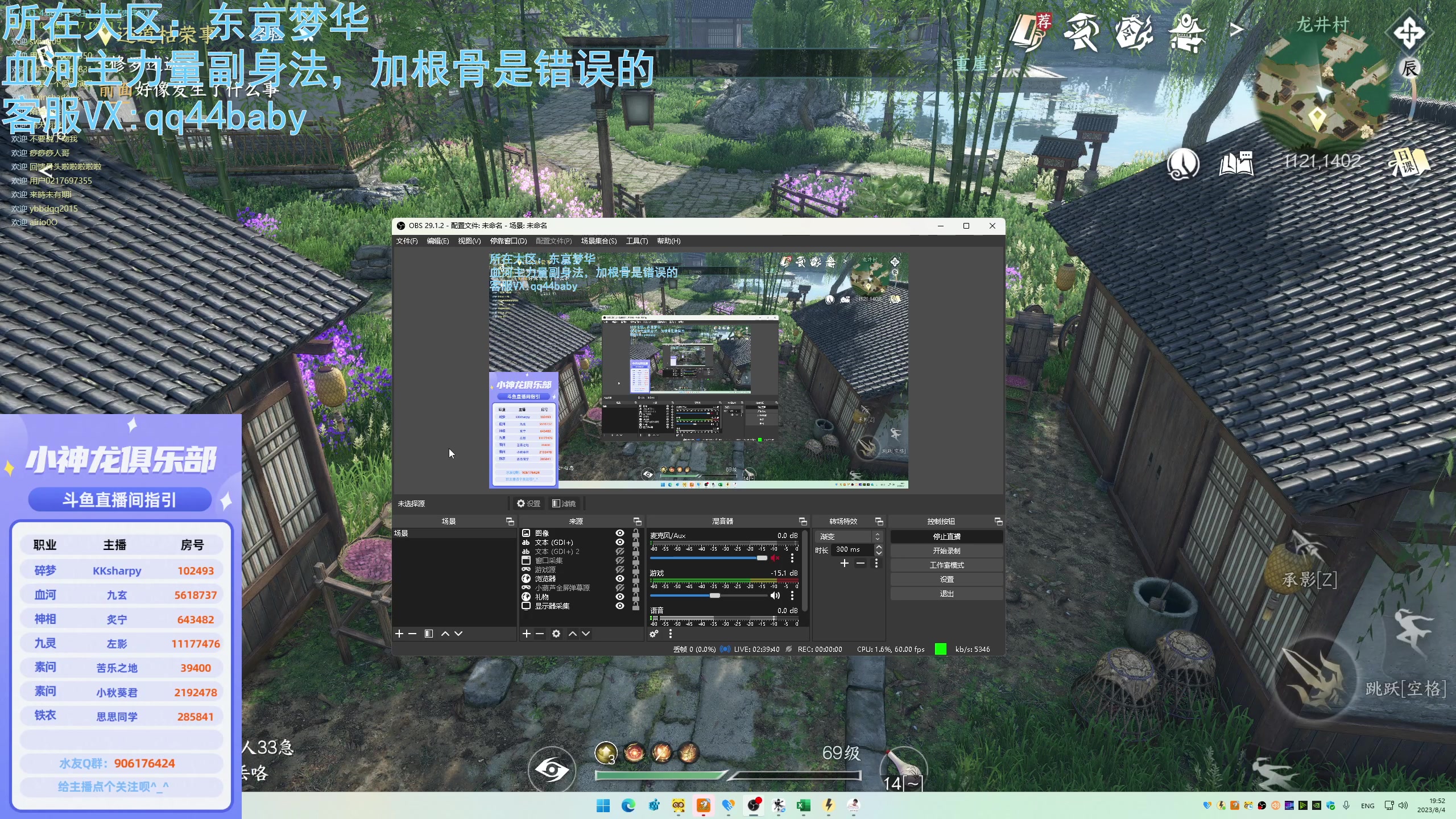Open the 编辑(E) menu
This screenshot has height=819, width=1456.
point(437,241)
